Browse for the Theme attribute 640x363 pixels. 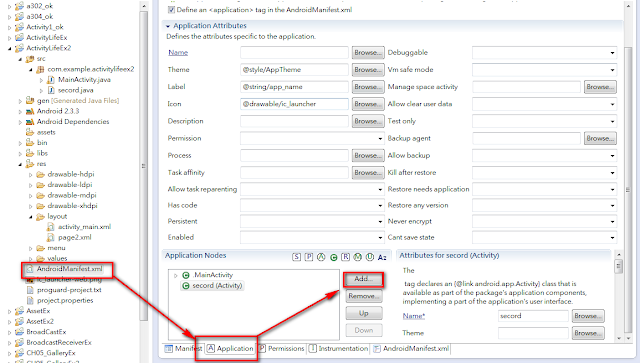point(368,70)
